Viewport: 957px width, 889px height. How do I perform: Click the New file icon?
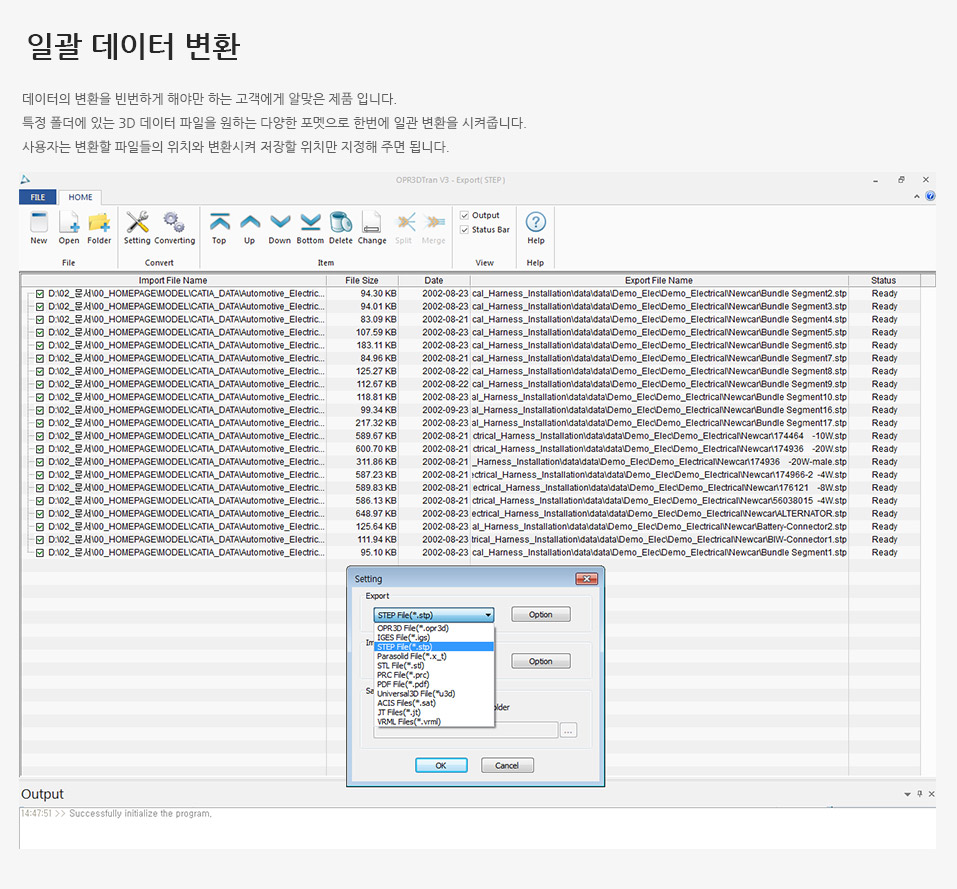coord(38,223)
